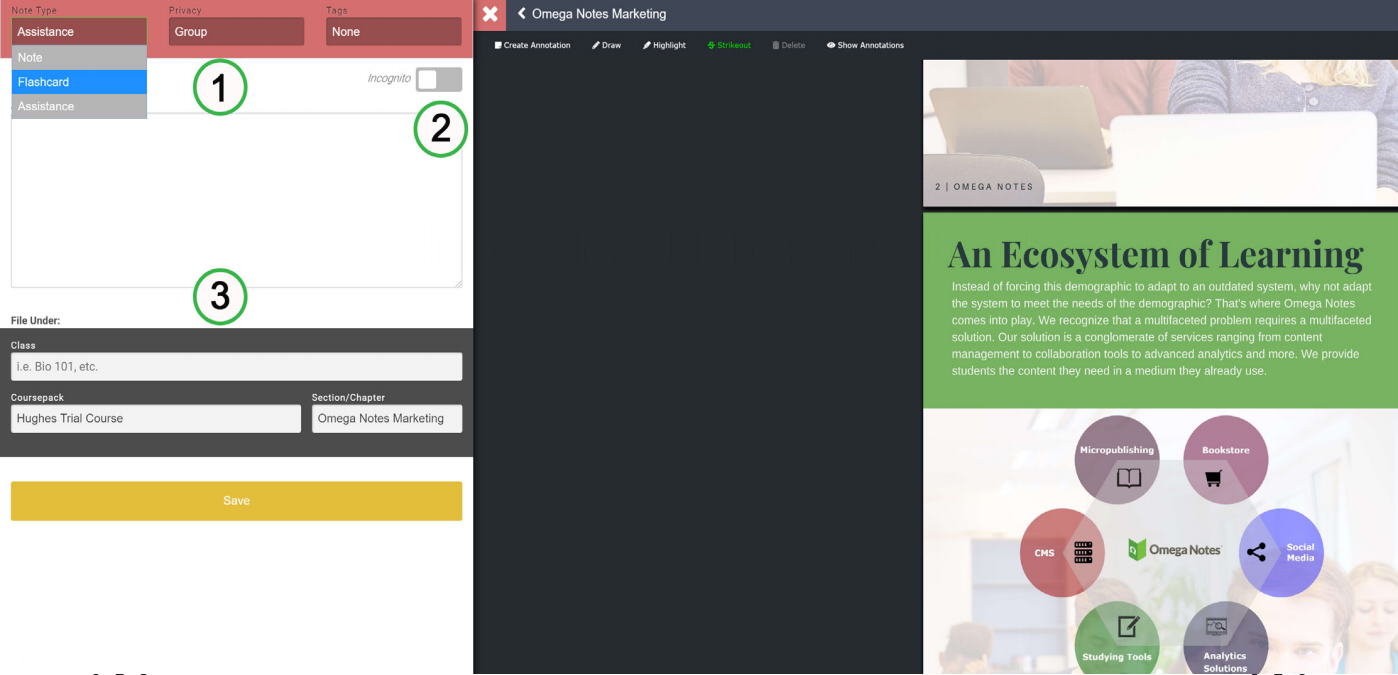Screen dimensions: 1398x675
Task: Go back using the arrow beside Omega Notes Marketing
Action: tap(521, 14)
